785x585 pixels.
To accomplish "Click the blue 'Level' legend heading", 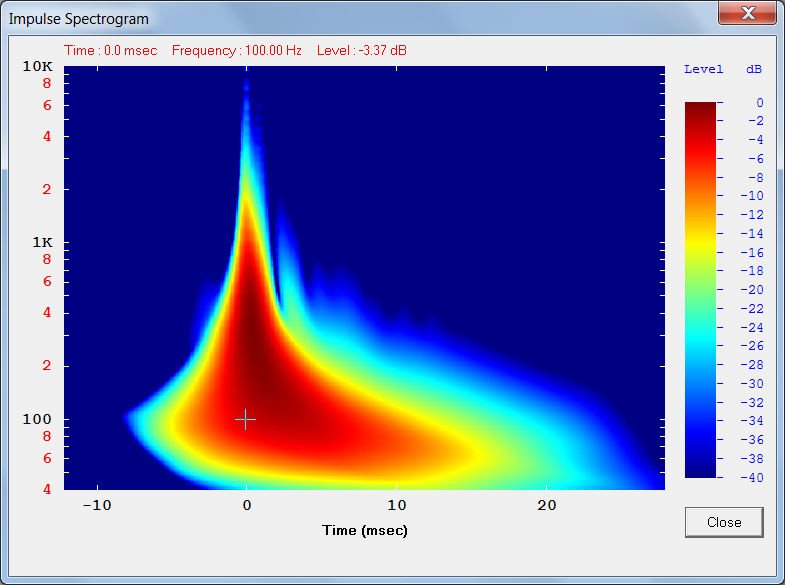I will (703, 69).
